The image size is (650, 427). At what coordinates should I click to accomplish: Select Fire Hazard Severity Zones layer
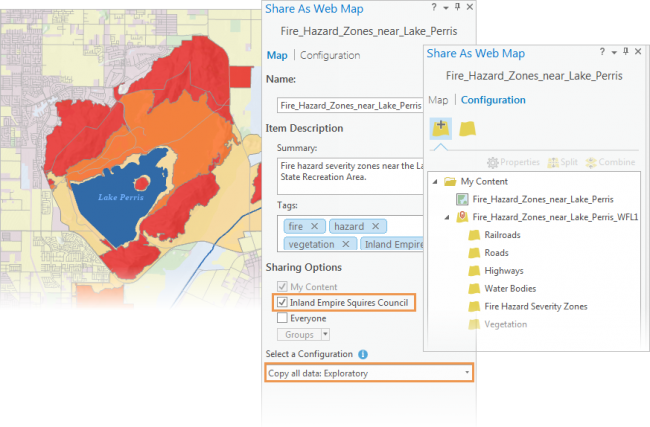tap(536, 306)
